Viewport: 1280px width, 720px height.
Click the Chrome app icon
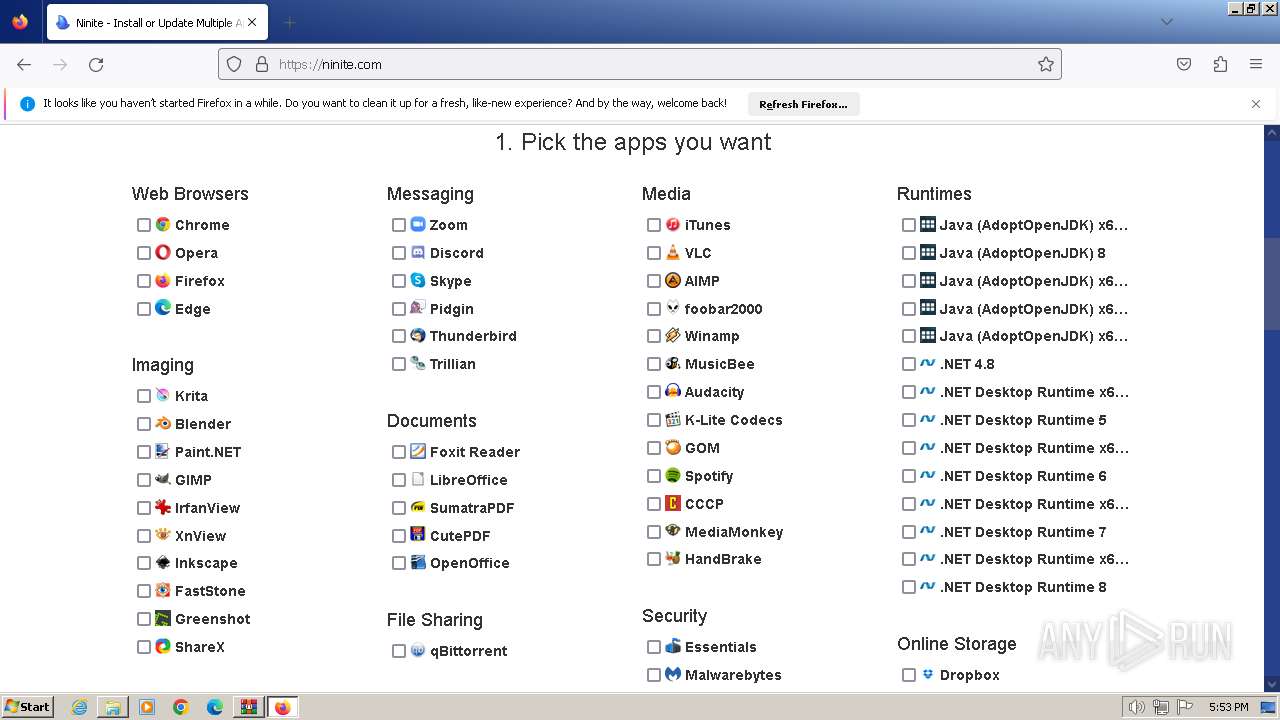(x=163, y=225)
